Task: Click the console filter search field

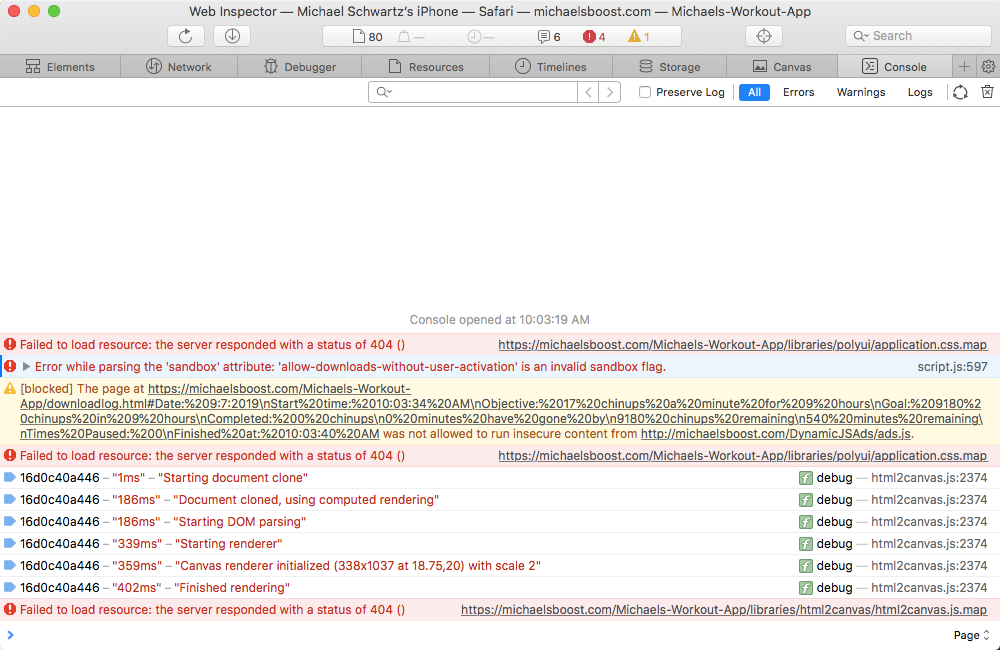Action: pyautogui.click(x=470, y=91)
